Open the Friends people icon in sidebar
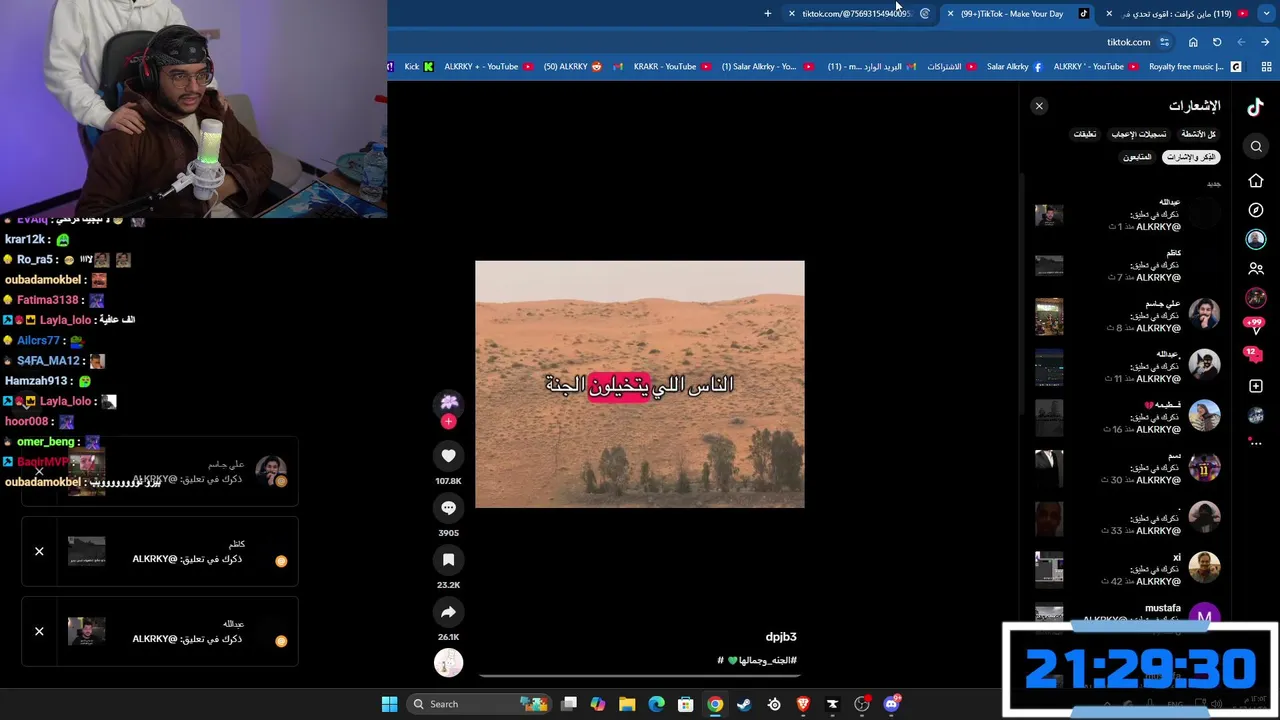This screenshot has width=1280, height=720. point(1256,269)
